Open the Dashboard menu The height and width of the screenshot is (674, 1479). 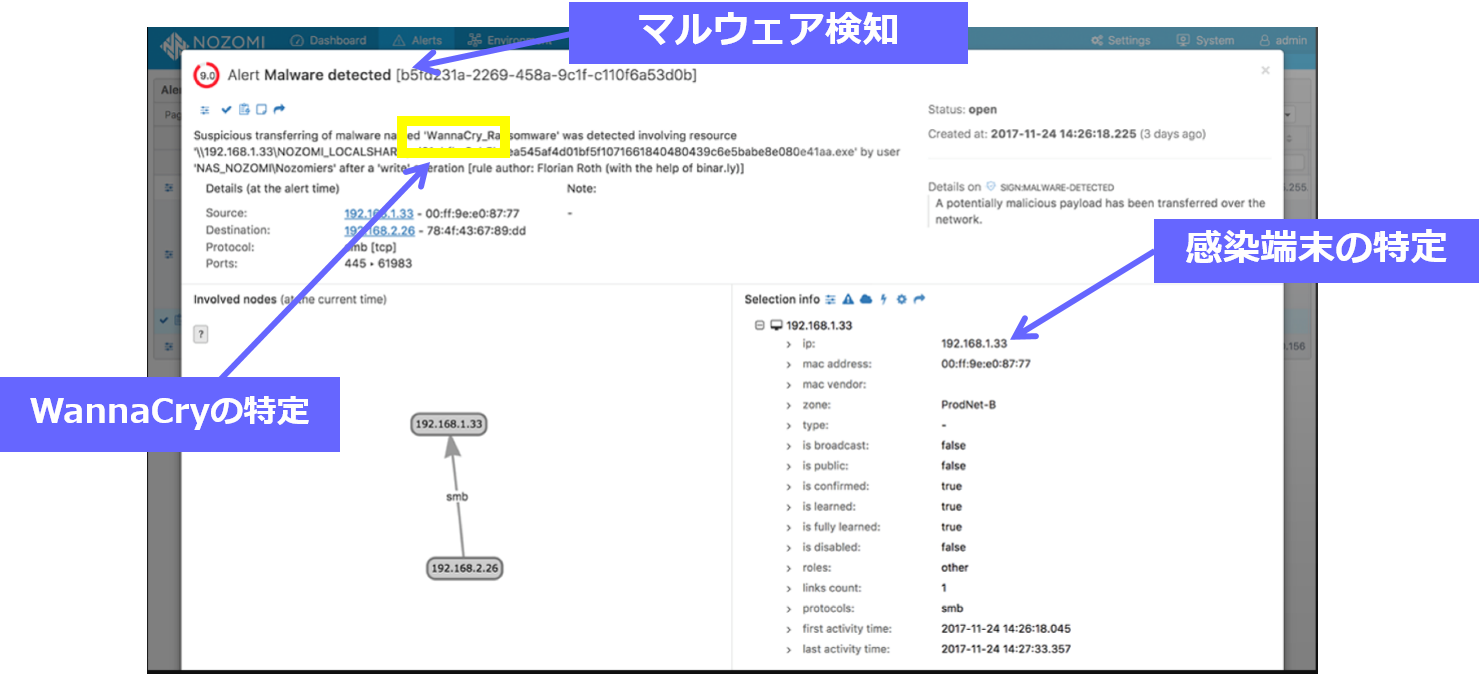[x=328, y=41]
